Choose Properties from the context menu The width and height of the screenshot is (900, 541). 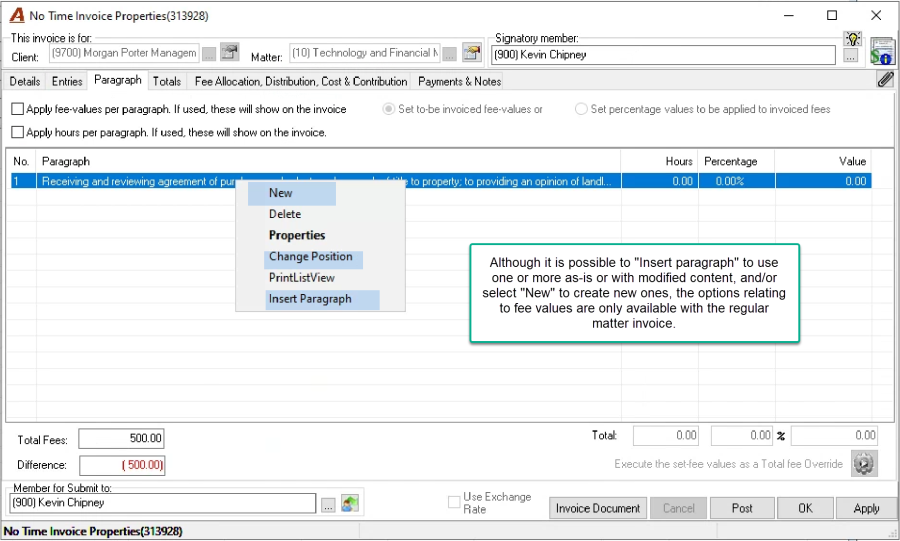pos(297,235)
